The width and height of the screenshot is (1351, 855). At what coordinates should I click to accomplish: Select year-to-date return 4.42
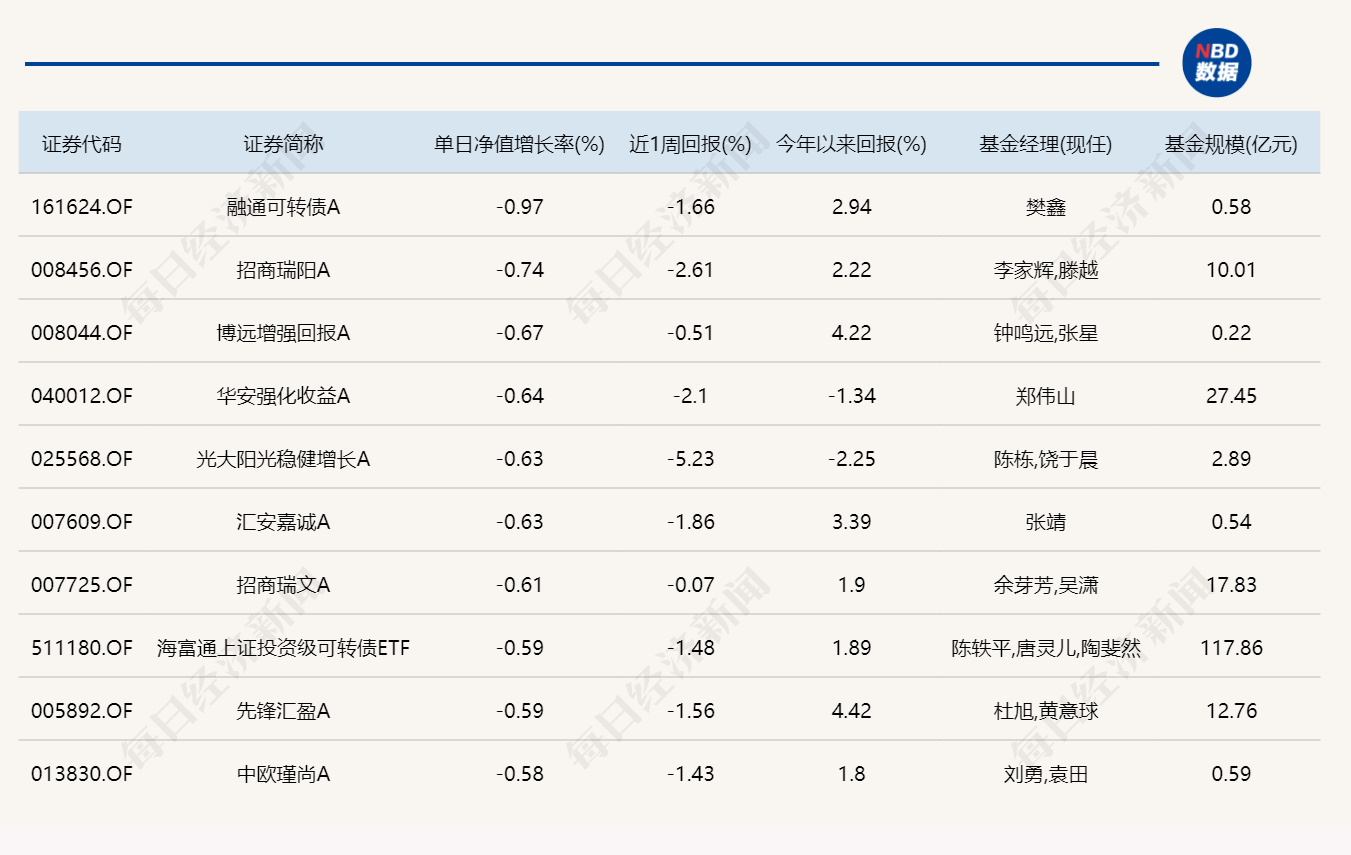[x=852, y=711]
